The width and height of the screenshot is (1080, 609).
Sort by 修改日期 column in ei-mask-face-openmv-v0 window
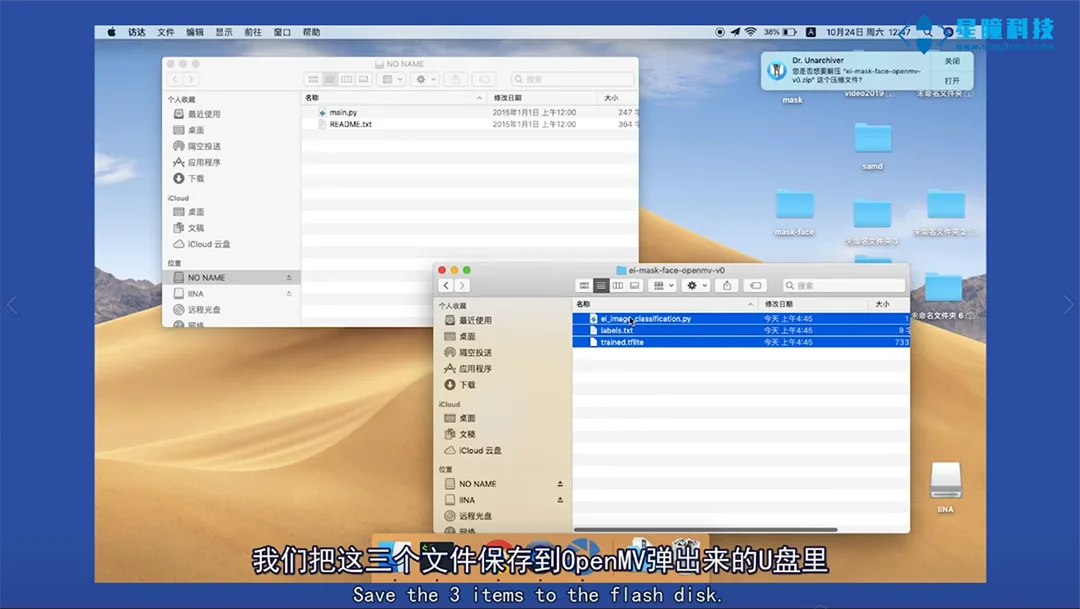tap(813, 304)
